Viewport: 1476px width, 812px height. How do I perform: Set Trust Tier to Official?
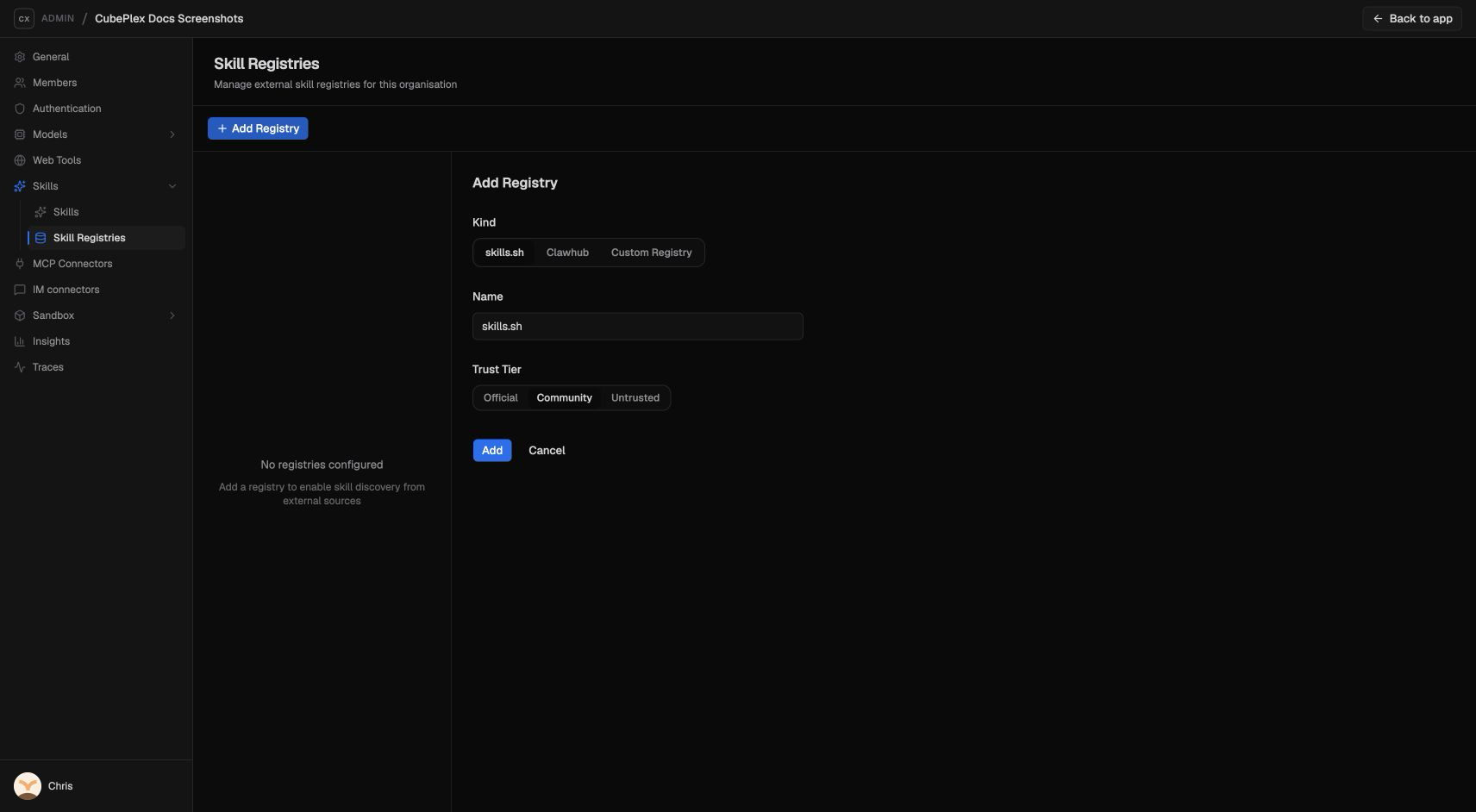coord(500,397)
